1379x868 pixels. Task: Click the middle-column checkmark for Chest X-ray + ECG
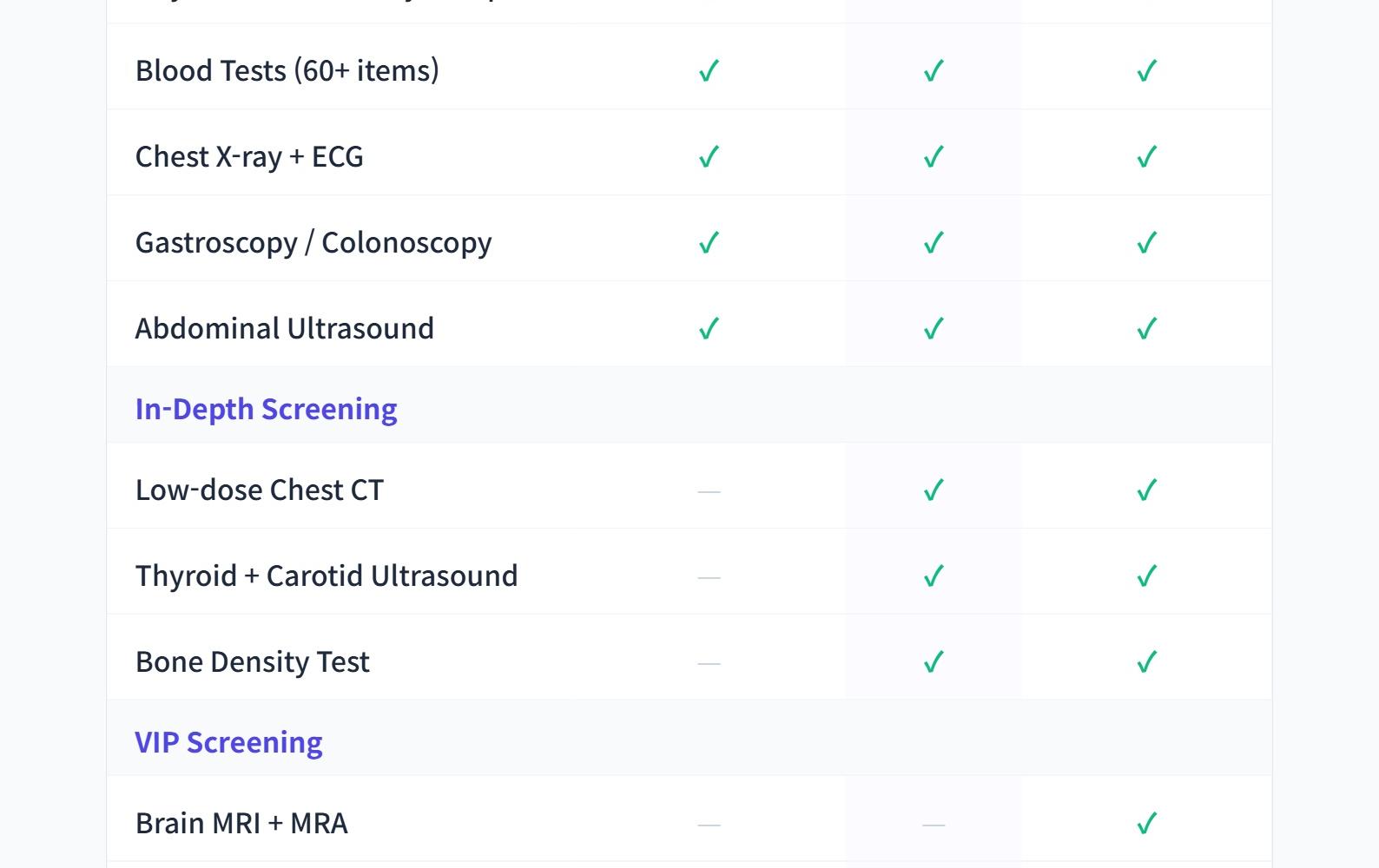[934, 156]
